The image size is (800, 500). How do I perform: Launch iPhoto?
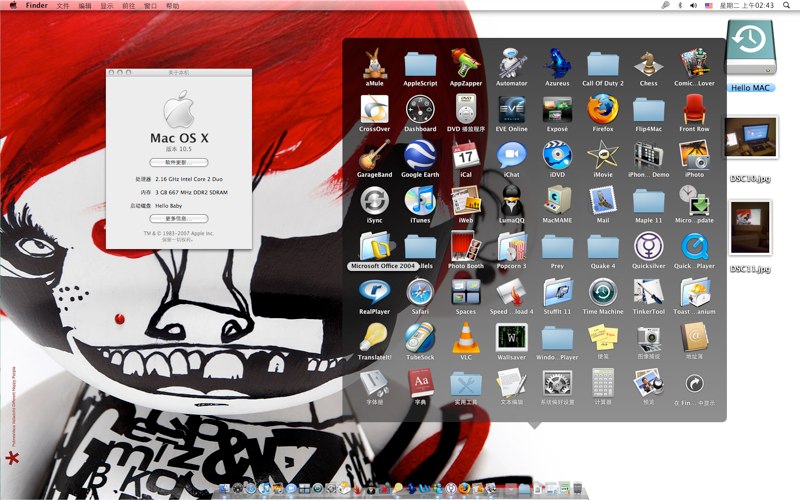point(694,155)
